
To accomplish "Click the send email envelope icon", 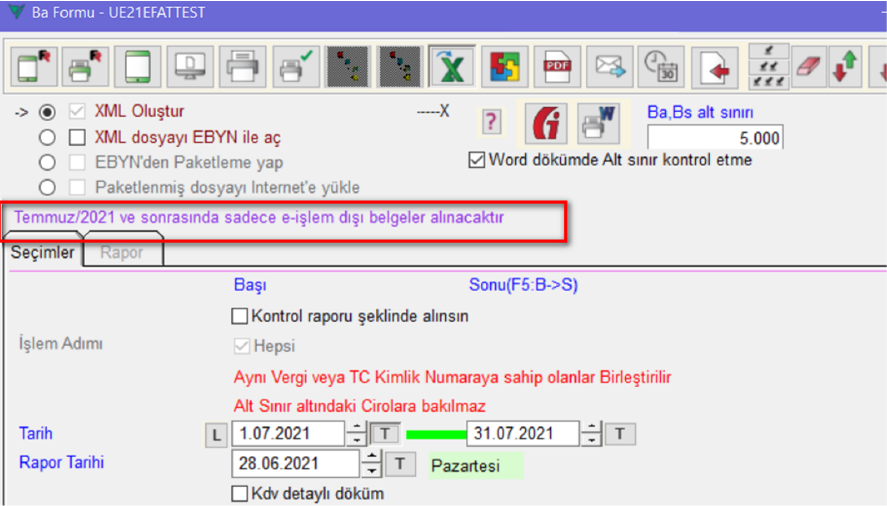I will point(608,67).
